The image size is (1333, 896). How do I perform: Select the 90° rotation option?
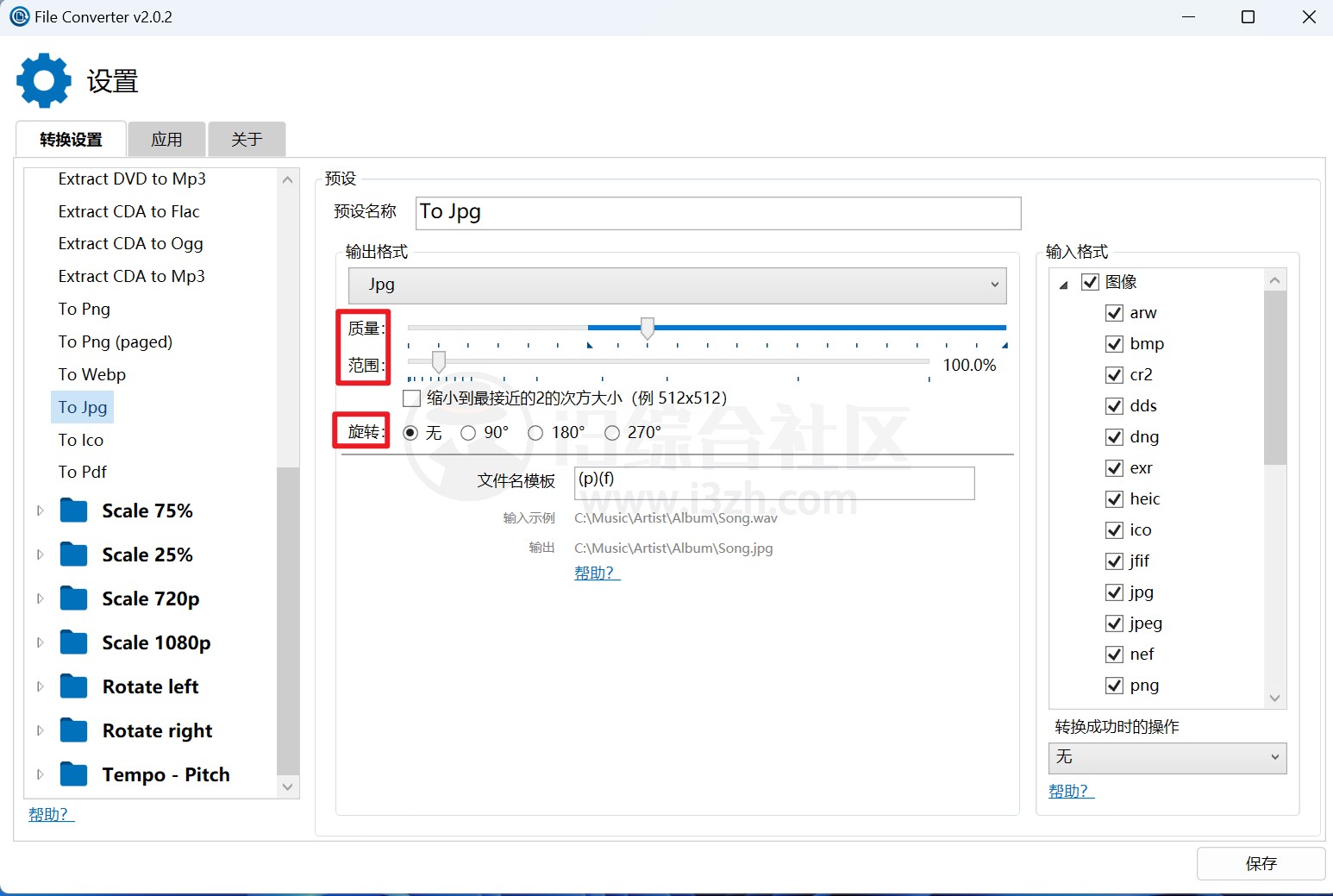point(469,433)
